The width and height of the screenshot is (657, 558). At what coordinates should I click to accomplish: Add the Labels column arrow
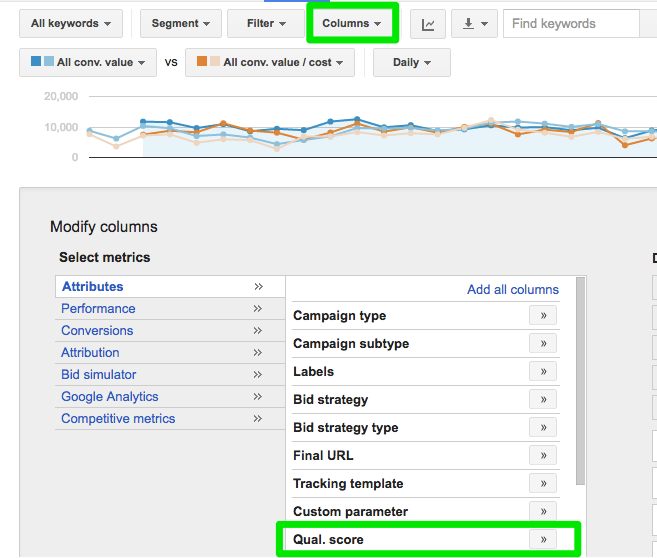(x=543, y=372)
